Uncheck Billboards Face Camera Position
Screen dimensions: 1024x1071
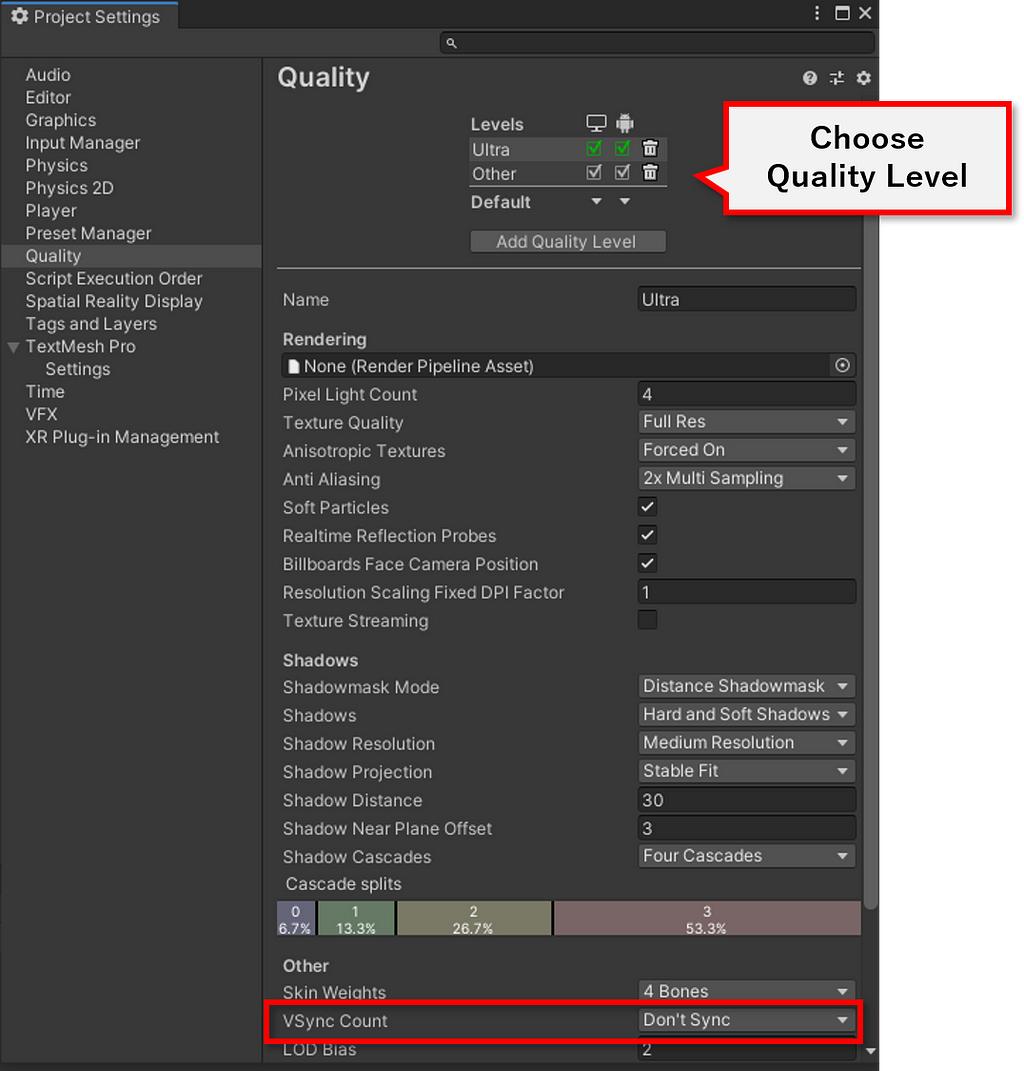(x=648, y=564)
